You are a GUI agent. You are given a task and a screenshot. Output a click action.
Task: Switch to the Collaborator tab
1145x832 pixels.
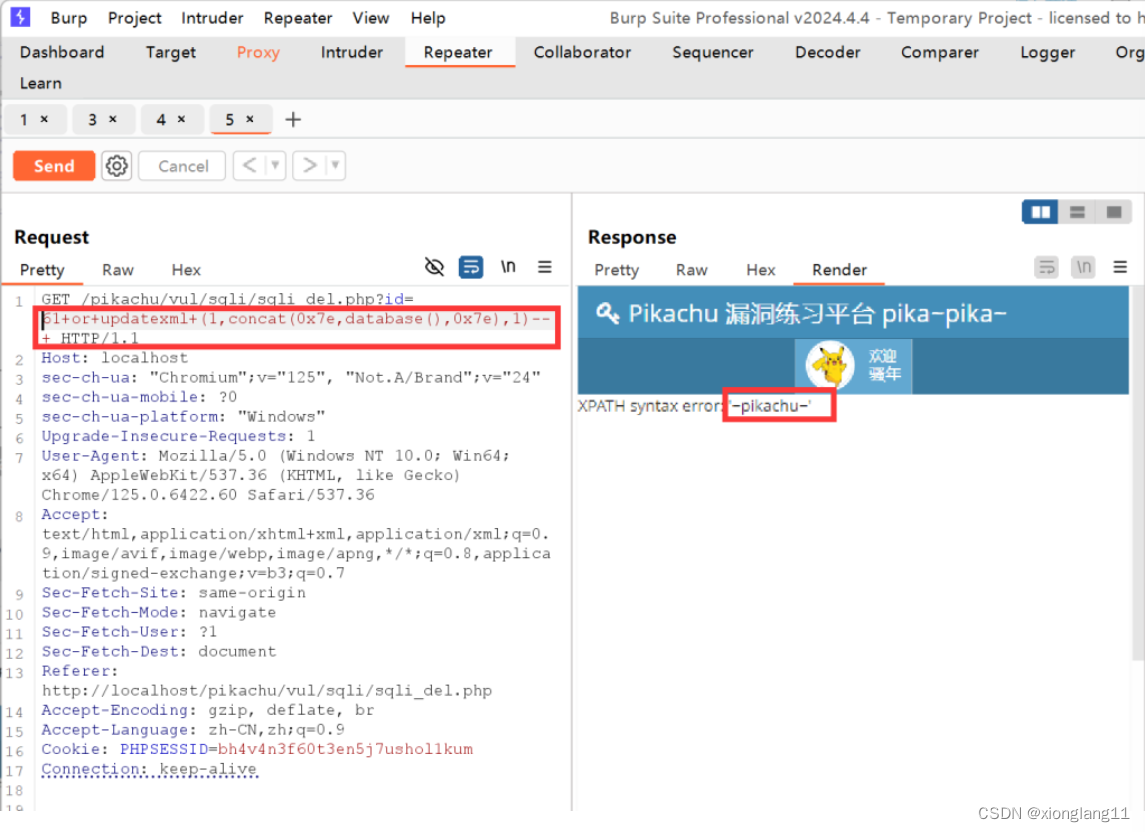click(x=582, y=52)
